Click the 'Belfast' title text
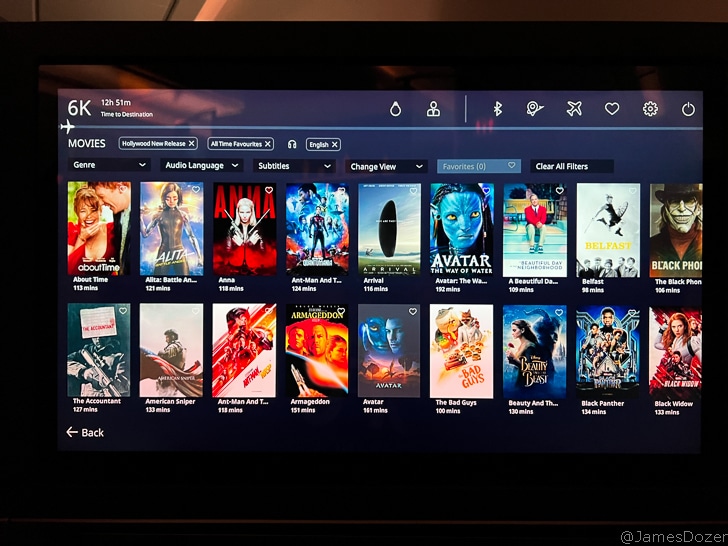The width and height of the screenshot is (728, 546). [592, 281]
